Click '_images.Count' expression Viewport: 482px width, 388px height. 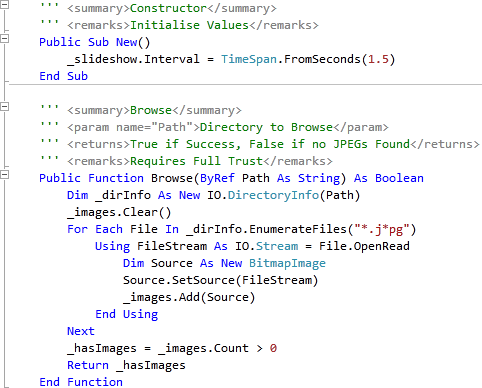point(203,348)
